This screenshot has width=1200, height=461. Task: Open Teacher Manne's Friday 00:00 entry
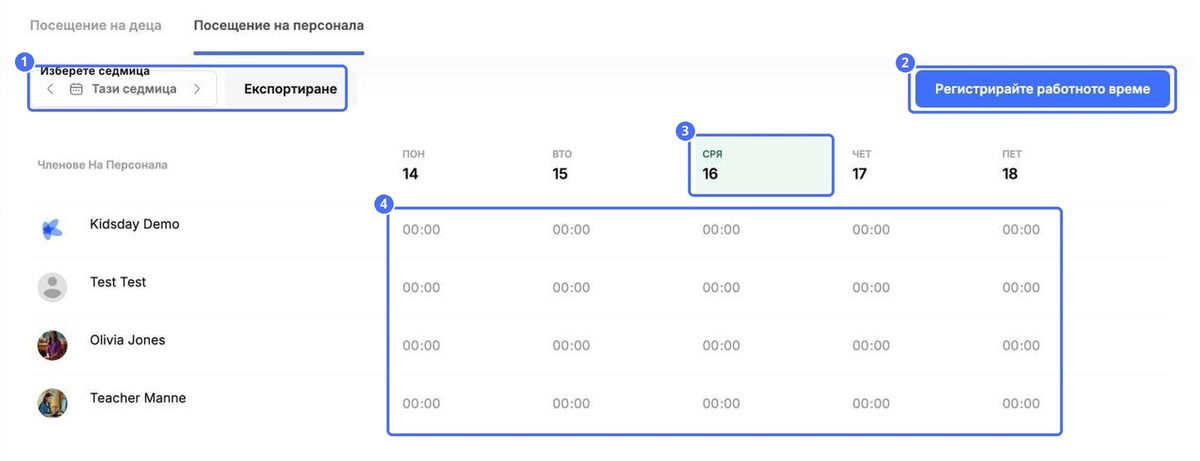coord(1021,404)
